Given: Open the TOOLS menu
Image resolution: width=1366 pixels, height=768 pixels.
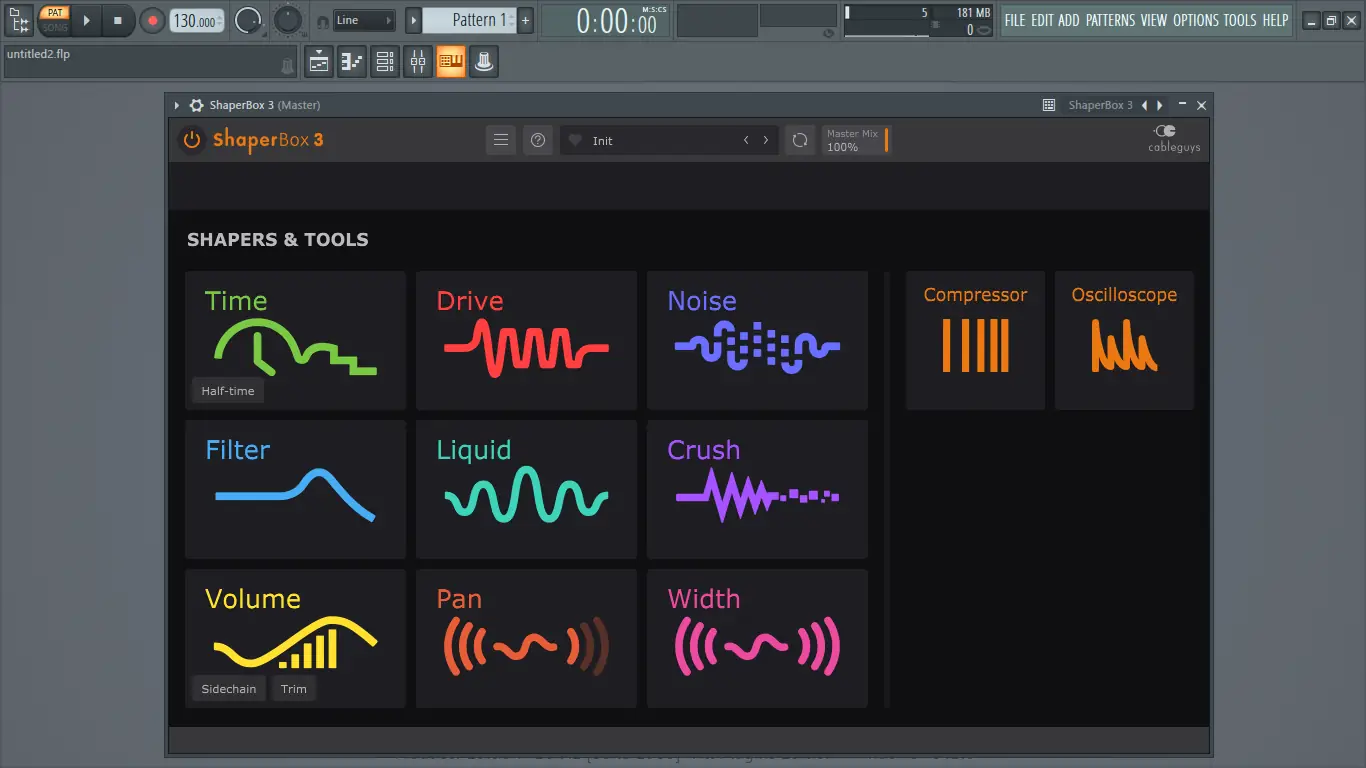Looking at the screenshot, I should click(x=1240, y=20).
